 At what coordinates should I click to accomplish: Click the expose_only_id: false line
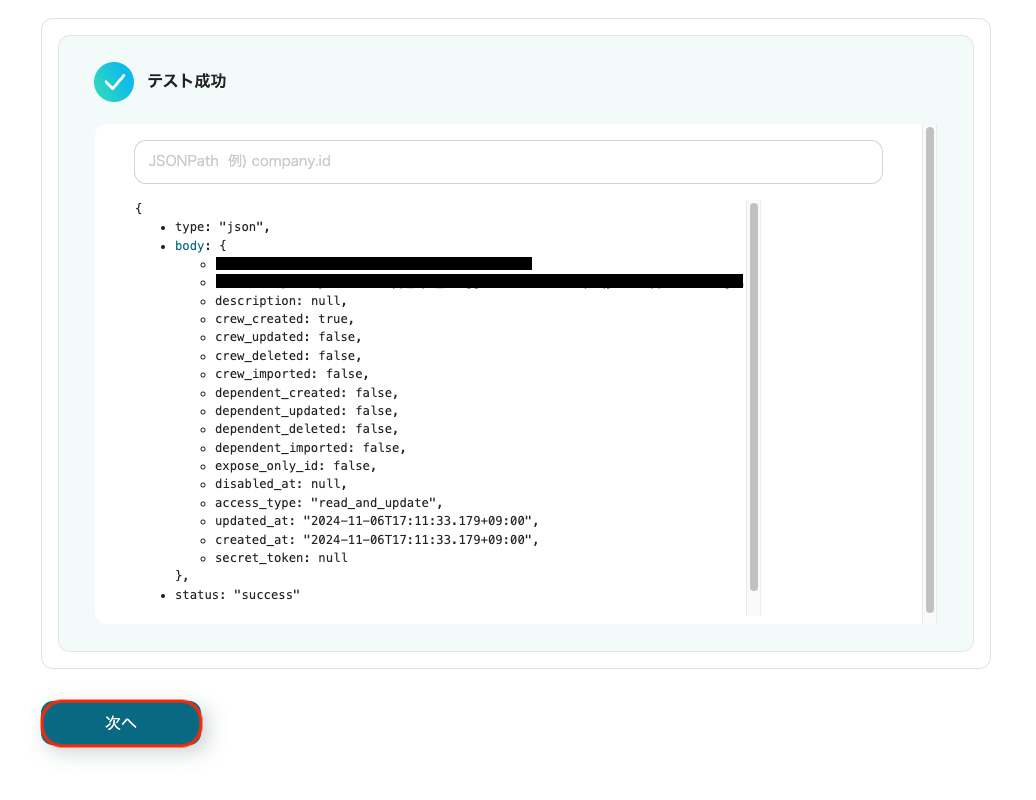(x=295, y=466)
